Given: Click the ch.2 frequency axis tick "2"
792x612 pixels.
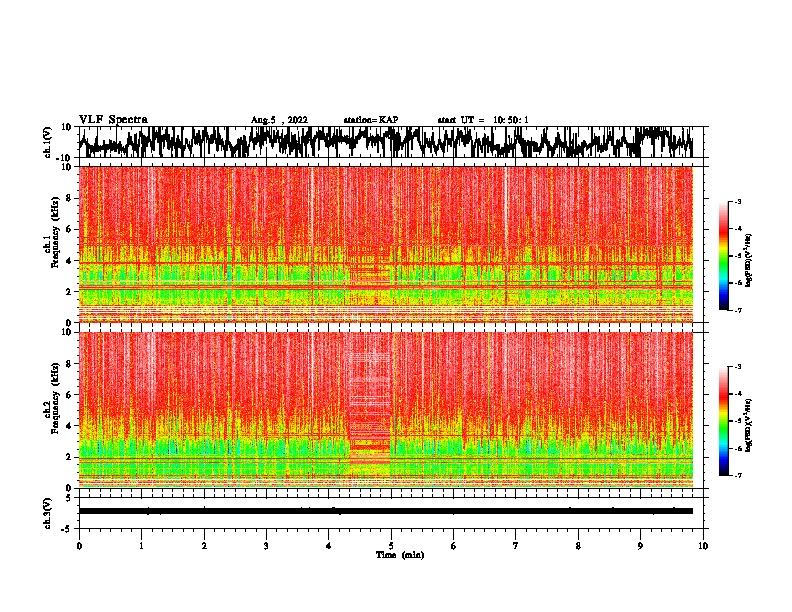Looking at the screenshot, I should [69, 457].
